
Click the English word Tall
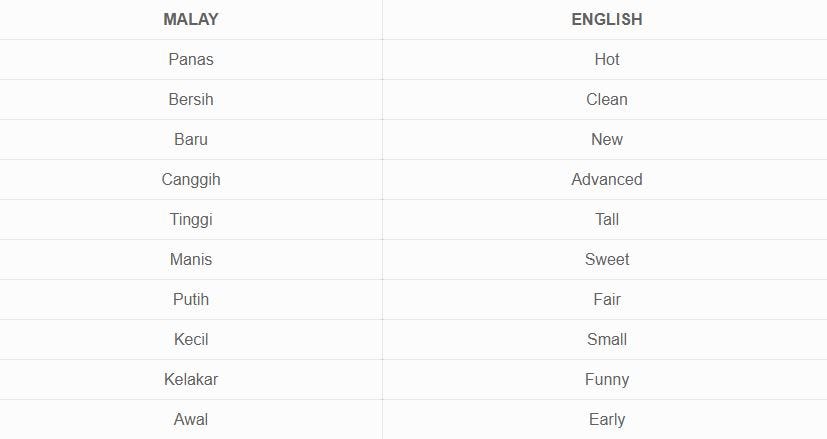coord(606,219)
